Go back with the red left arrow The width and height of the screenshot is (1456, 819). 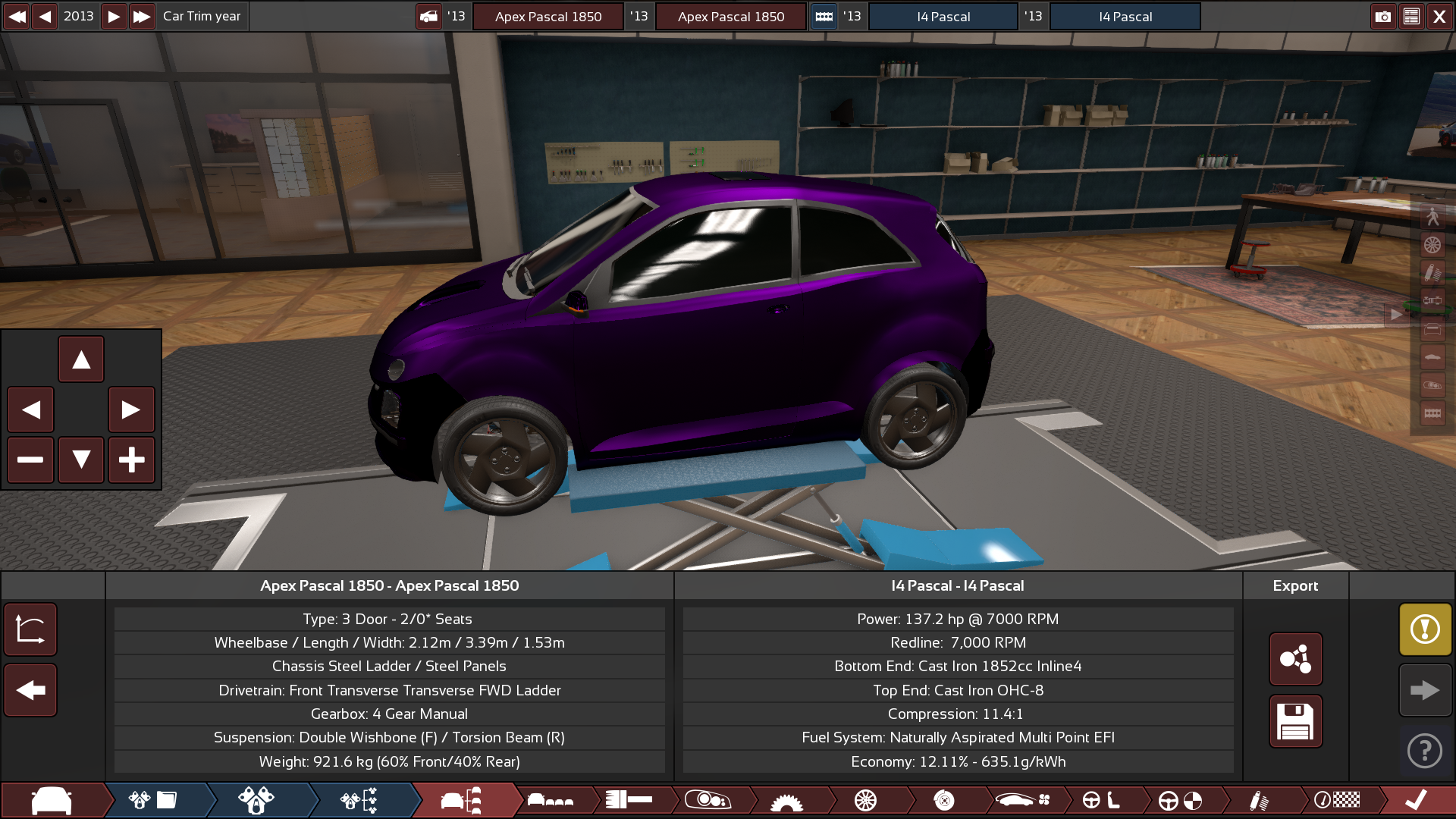coord(30,690)
